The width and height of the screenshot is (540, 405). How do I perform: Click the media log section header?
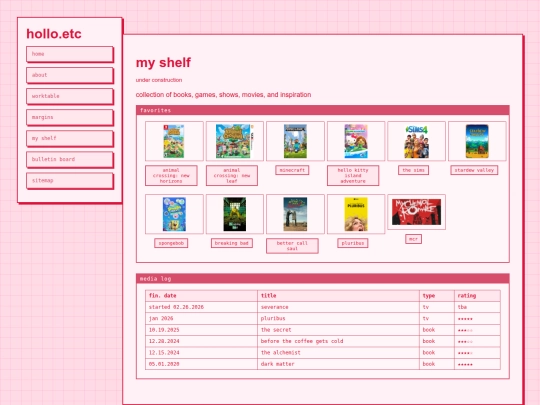coord(323,279)
